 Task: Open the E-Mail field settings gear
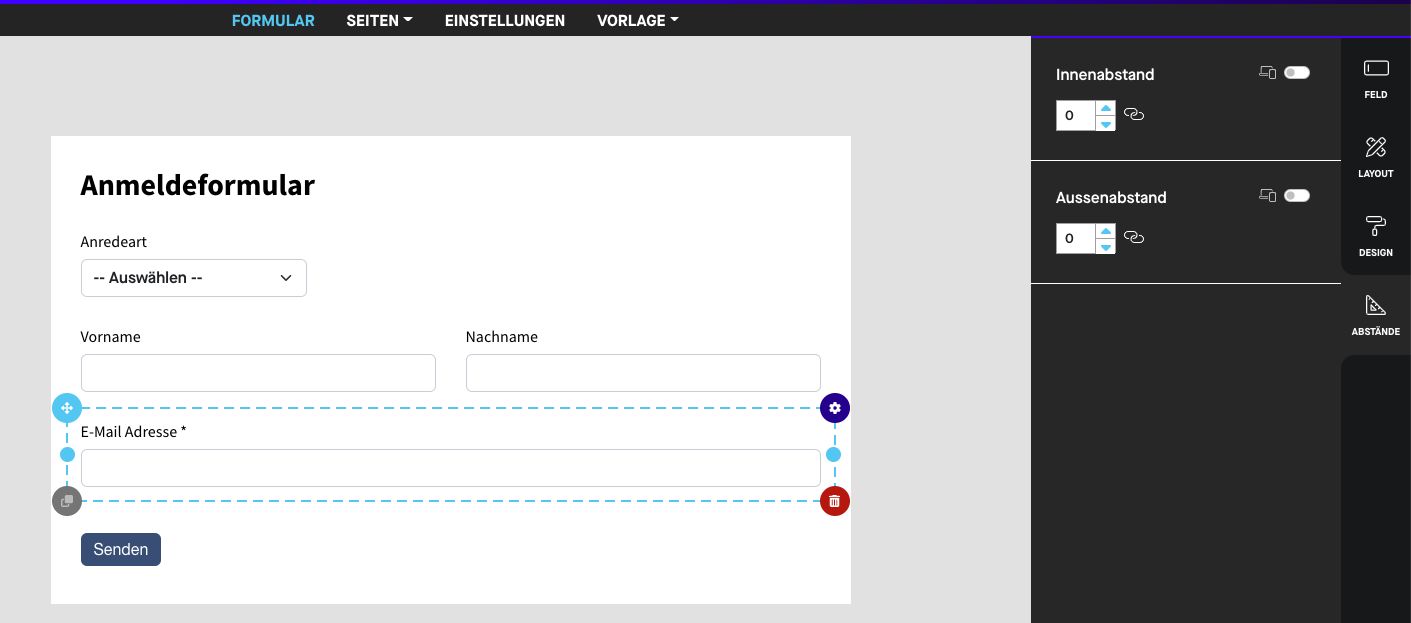pos(835,408)
